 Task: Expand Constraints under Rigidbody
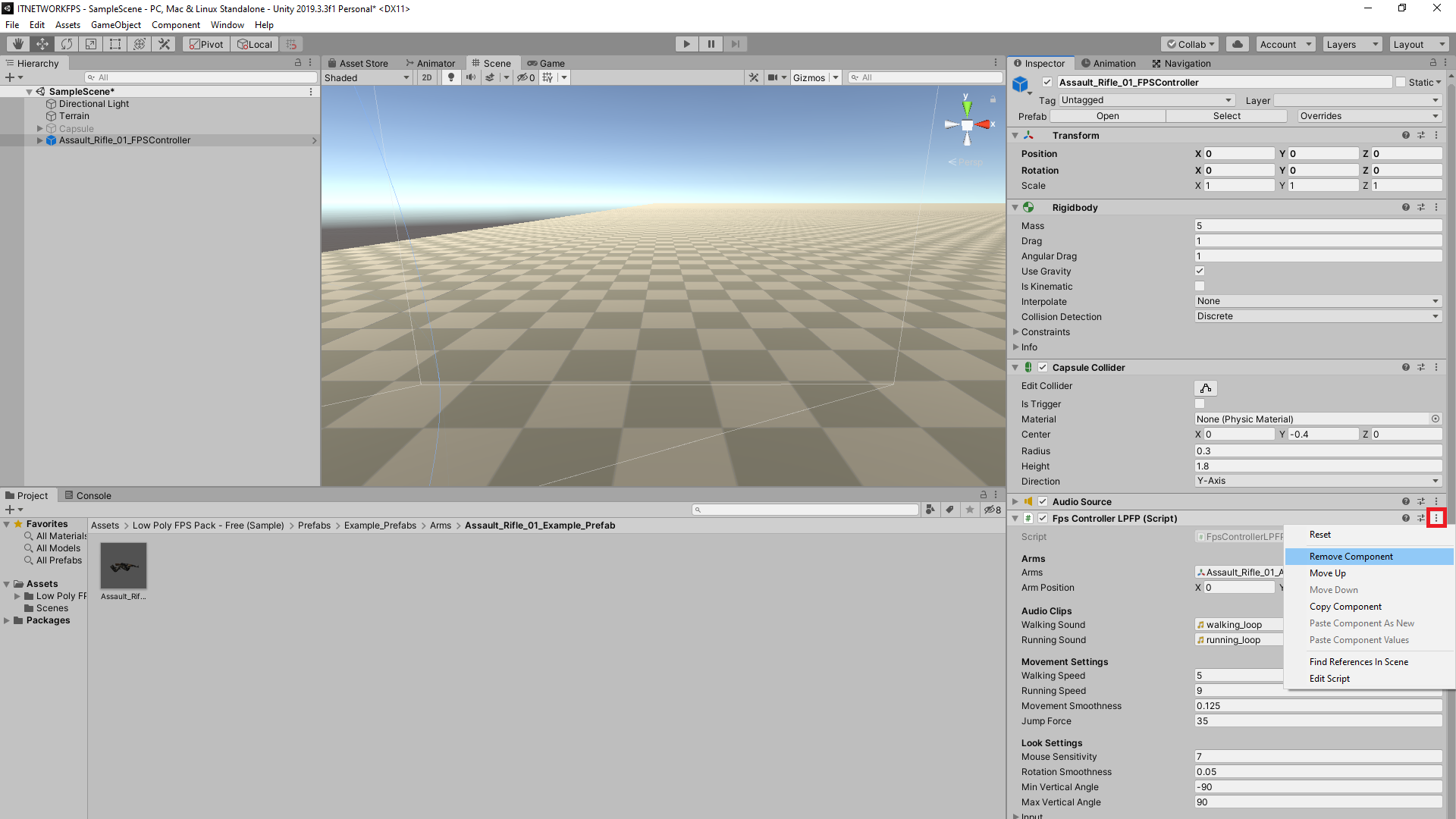(x=1016, y=331)
